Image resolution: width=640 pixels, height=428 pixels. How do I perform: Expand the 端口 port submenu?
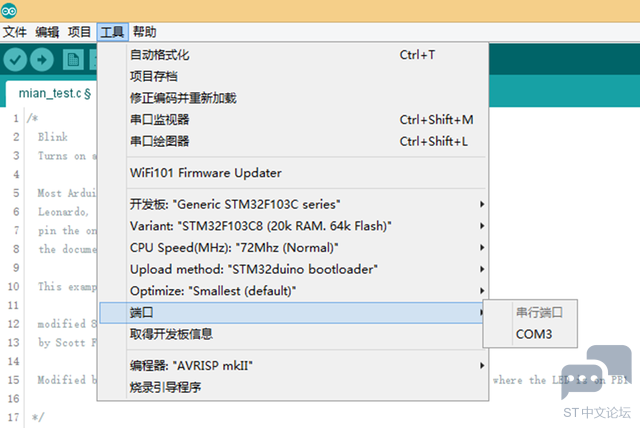coord(291,313)
